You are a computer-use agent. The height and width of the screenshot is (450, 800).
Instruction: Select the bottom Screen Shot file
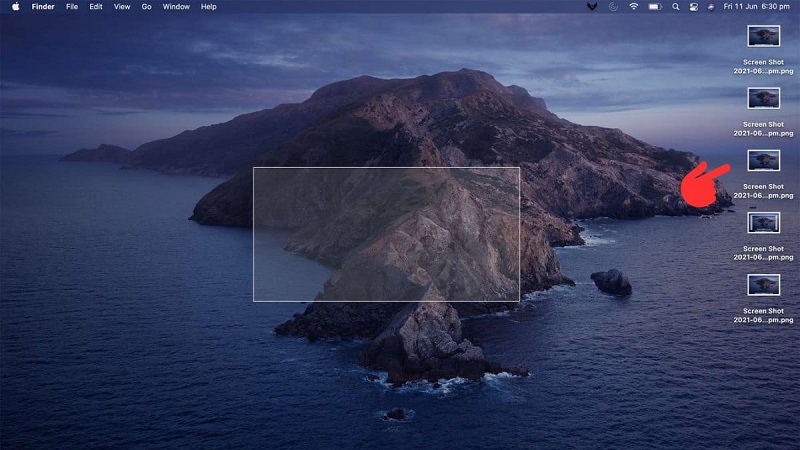point(763,285)
